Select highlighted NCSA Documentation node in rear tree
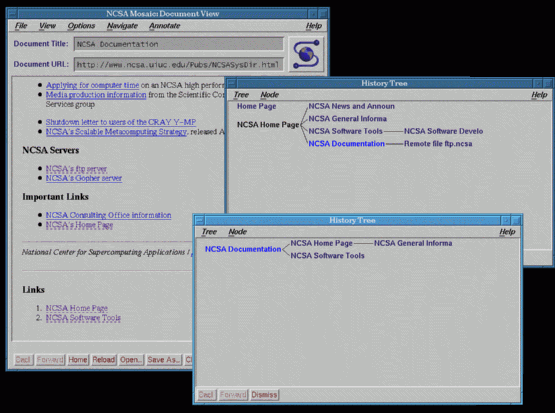 tap(347, 144)
